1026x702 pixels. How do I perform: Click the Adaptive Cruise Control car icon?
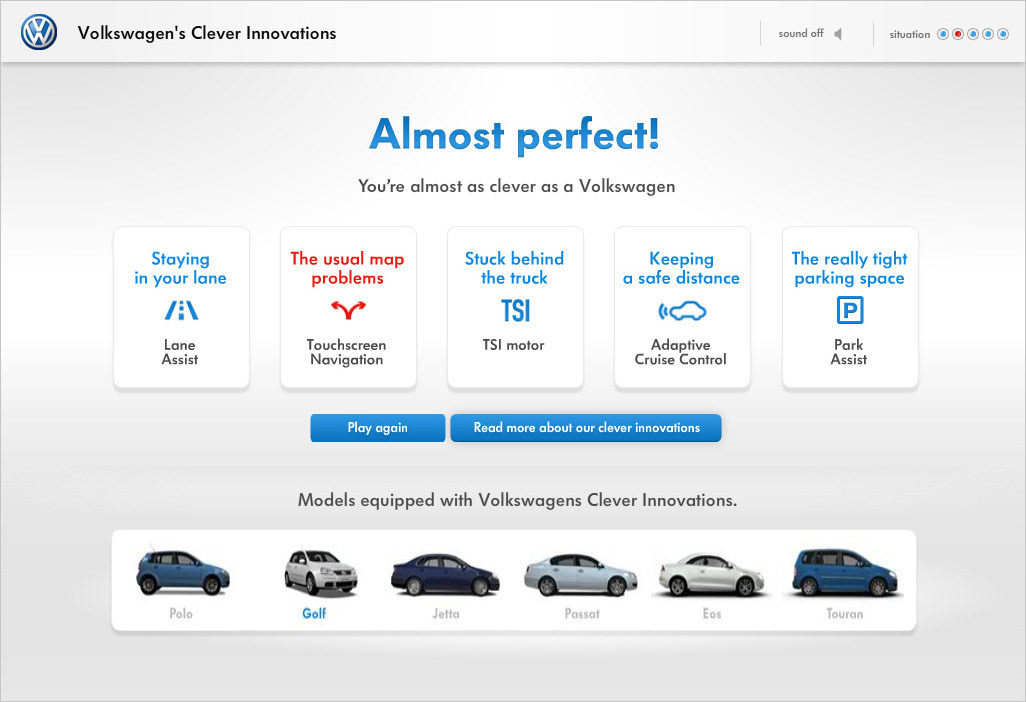(682, 311)
